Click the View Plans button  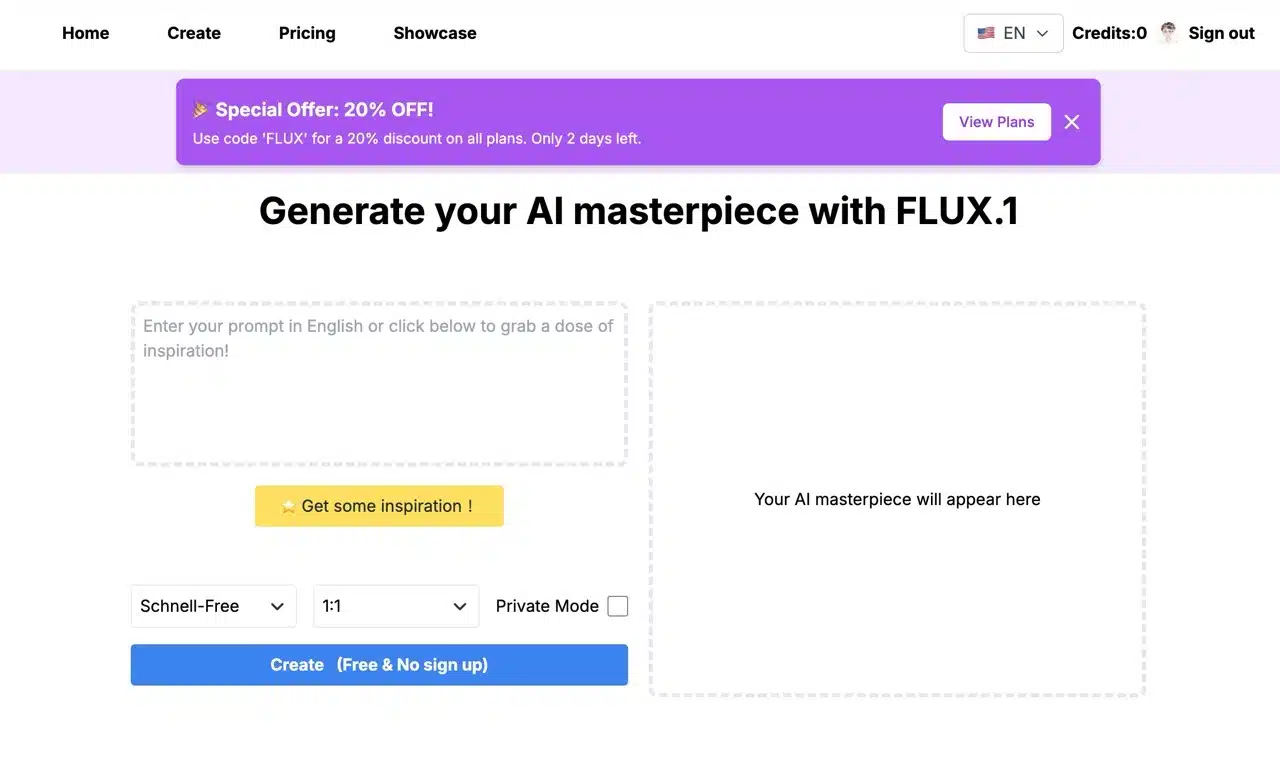pos(996,122)
